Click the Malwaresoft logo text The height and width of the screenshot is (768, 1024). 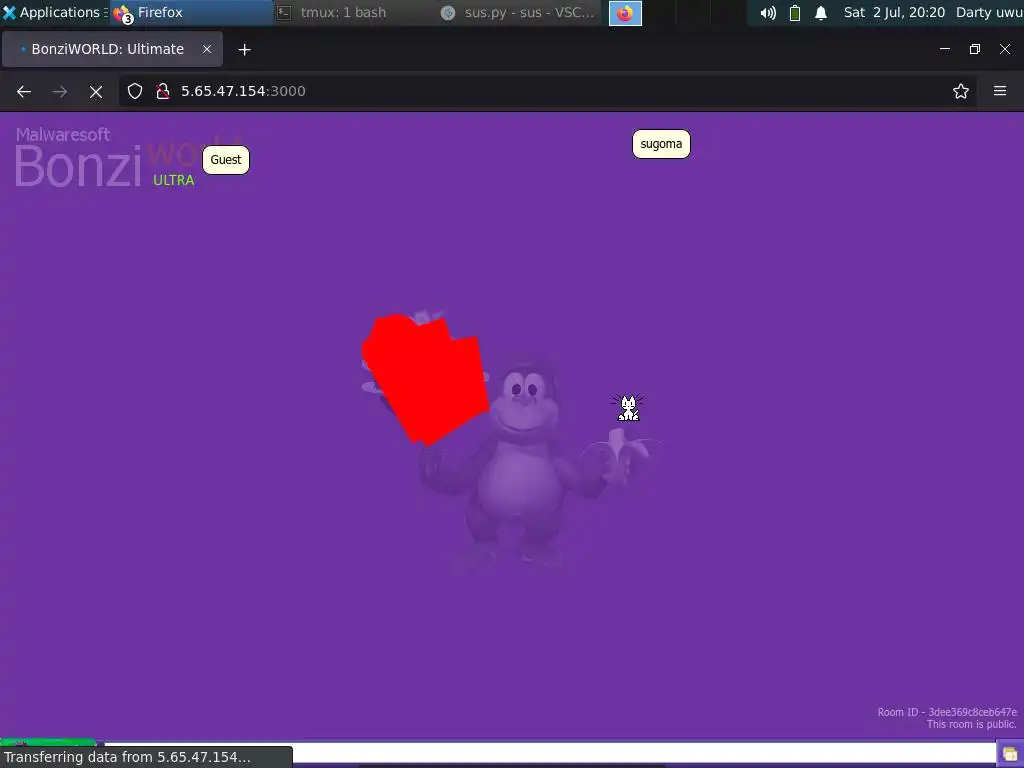tap(63, 135)
